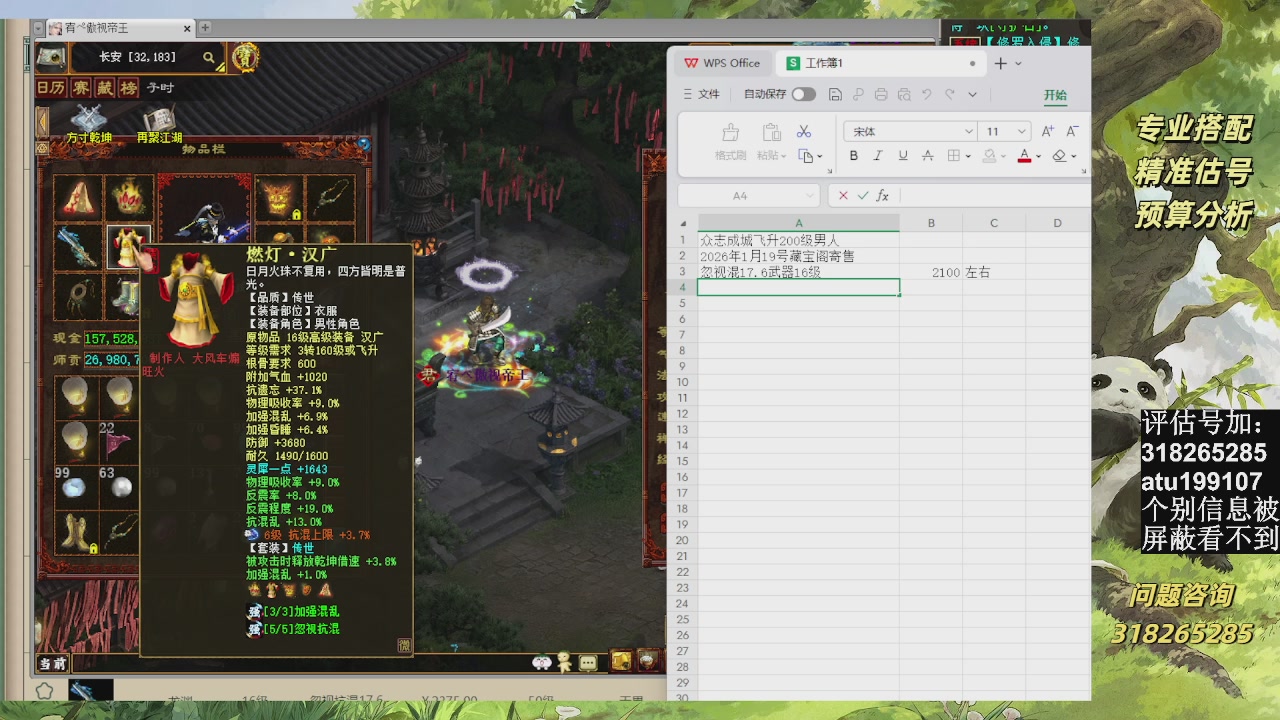Image resolution: width=1280 pixels, height=720 pixels.
Task: Open the eraser clear options dropdown arrow
Action: click(x=1074, y=157)
